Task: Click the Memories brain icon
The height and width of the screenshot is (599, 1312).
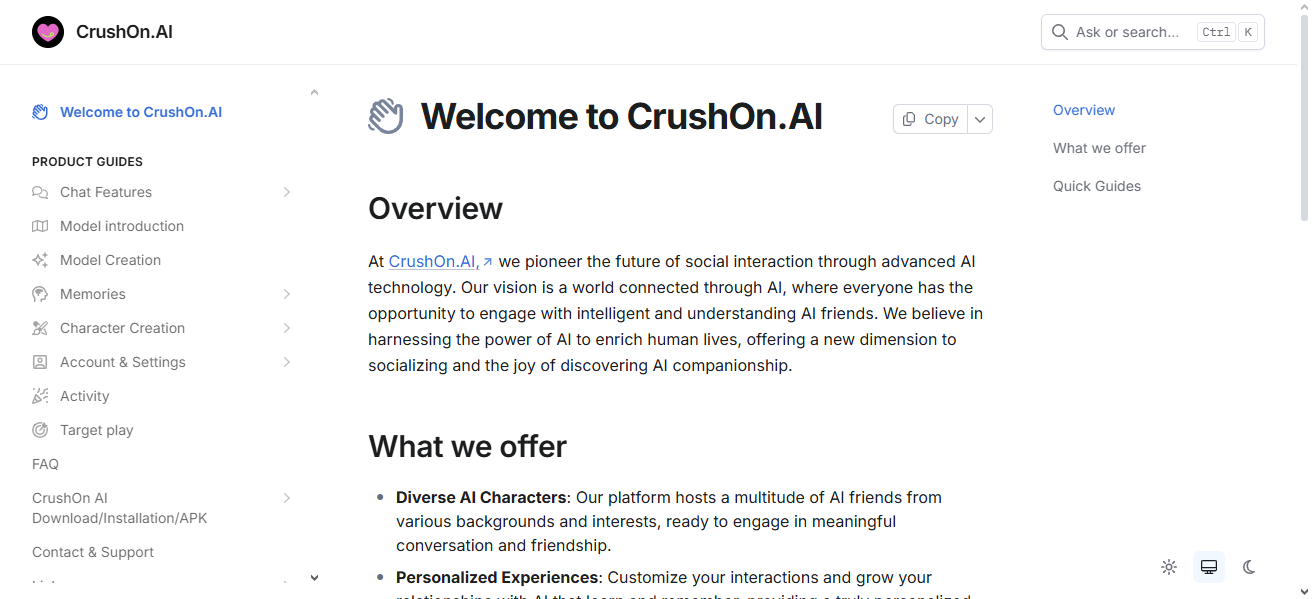Action: 40,294
